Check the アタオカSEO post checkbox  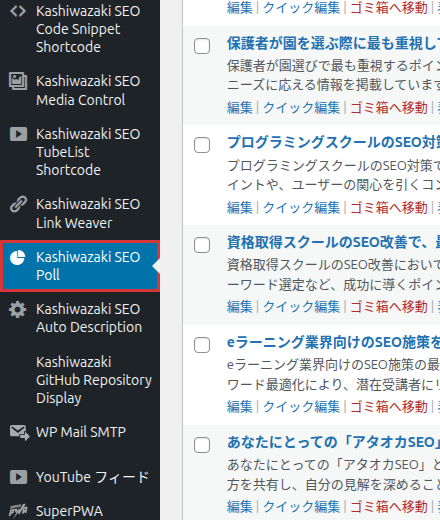[202, 445]
